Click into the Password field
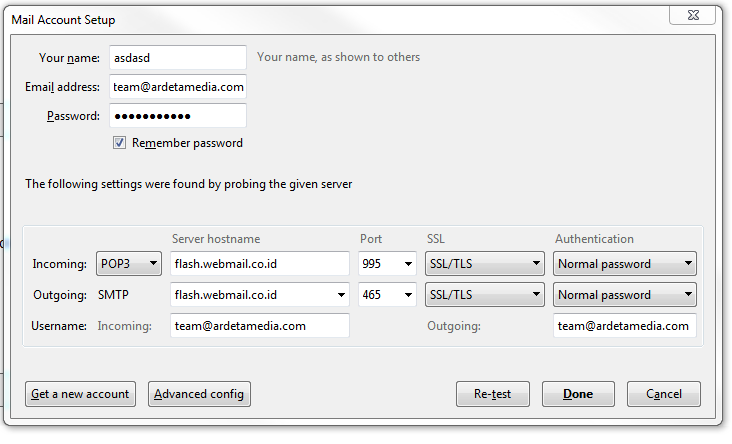 (176, 116)
